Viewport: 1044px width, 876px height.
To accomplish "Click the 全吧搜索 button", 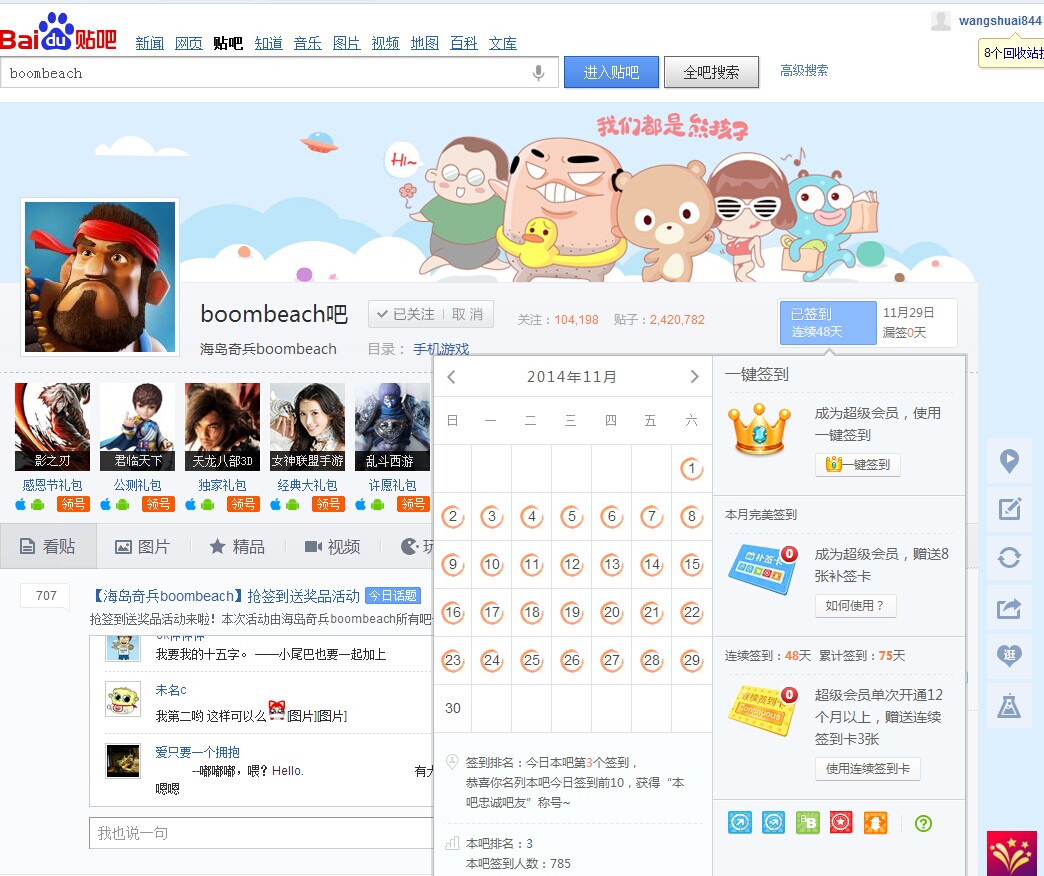I will click(711, 72).
